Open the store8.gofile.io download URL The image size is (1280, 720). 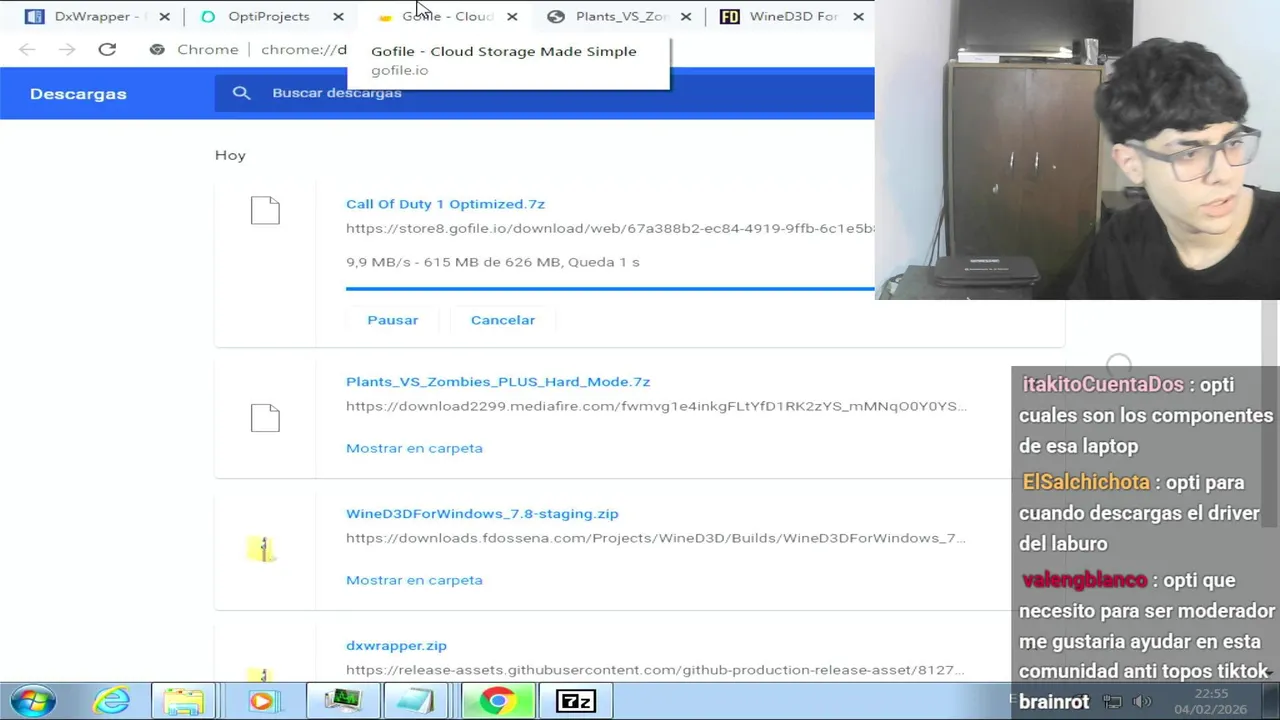(610, 228)
